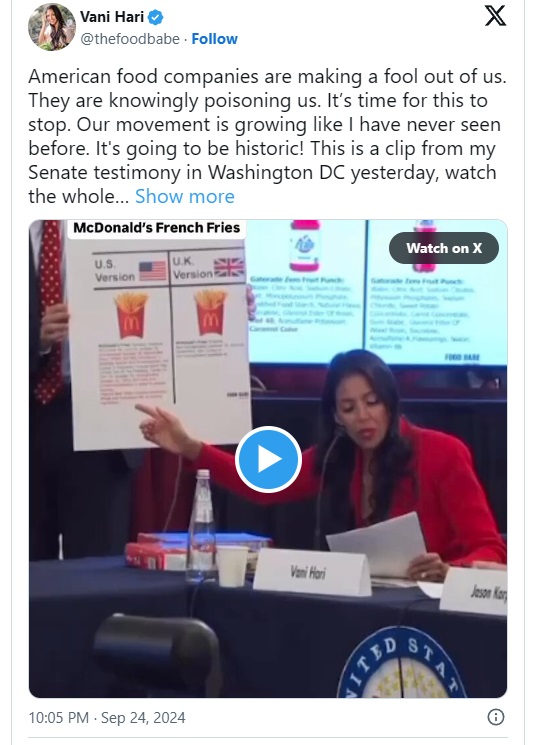537x745 pixels.
Task: Click the Watch on X button
Action: [x=444, y=248]
